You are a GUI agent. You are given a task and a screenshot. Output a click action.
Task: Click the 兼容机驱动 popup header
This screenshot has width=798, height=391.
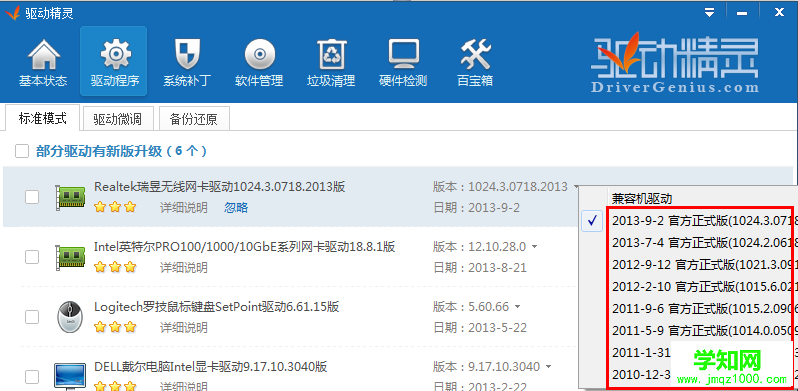coord(641,199)
